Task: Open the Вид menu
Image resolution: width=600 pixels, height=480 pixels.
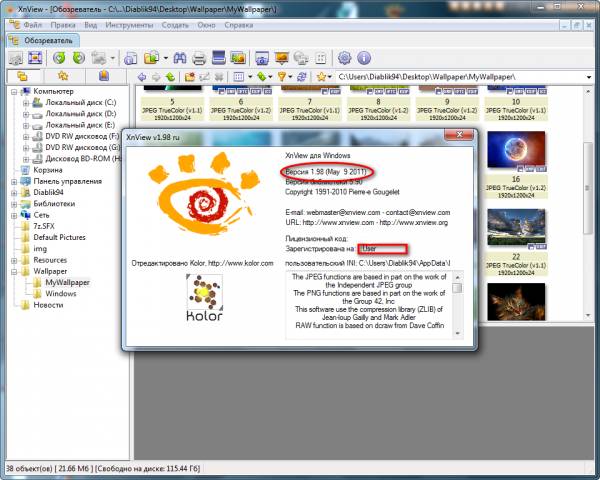Action: (91, 25)
